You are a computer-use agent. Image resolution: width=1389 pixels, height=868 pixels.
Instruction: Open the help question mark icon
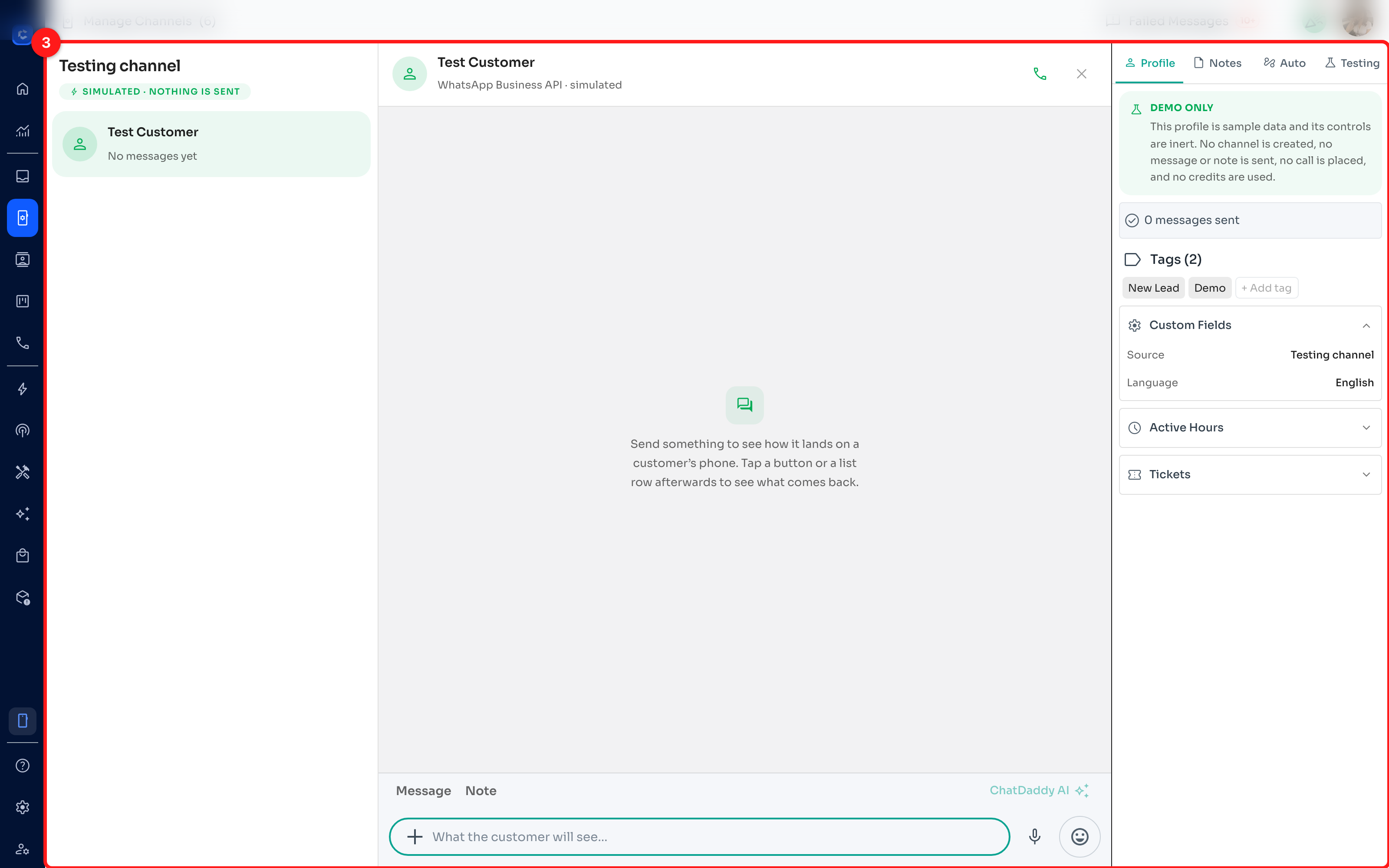pos(23,765)
